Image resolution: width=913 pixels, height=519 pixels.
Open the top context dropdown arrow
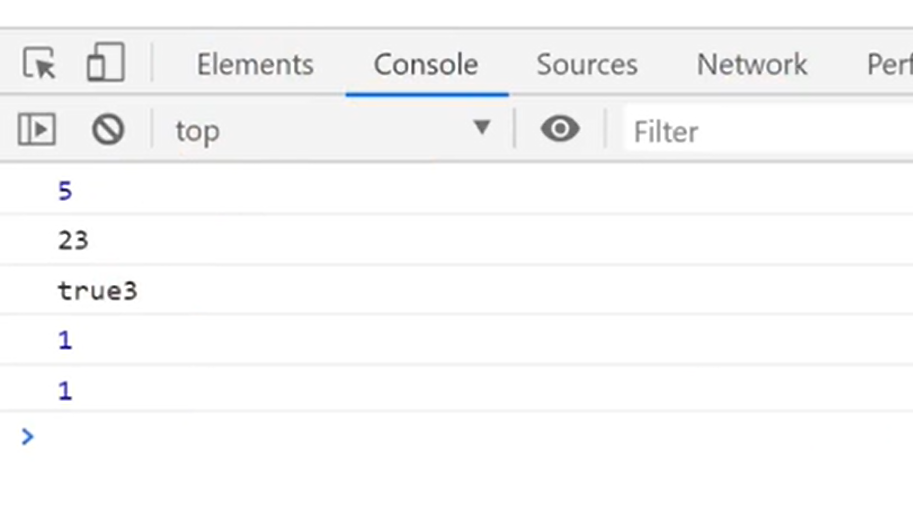point(482,128)
